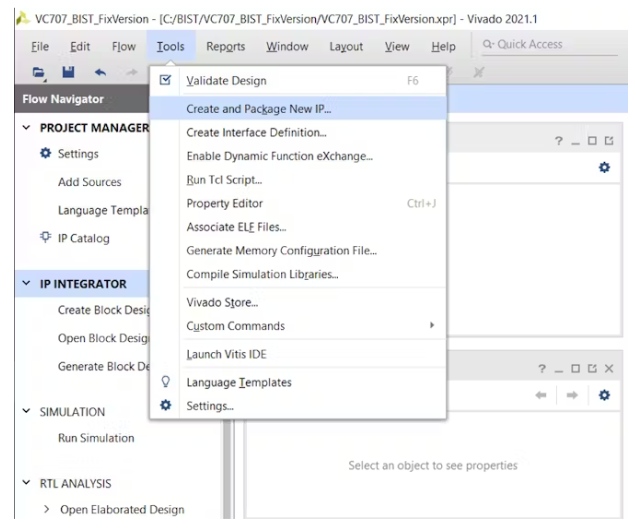Open the Reports menu

225,46
